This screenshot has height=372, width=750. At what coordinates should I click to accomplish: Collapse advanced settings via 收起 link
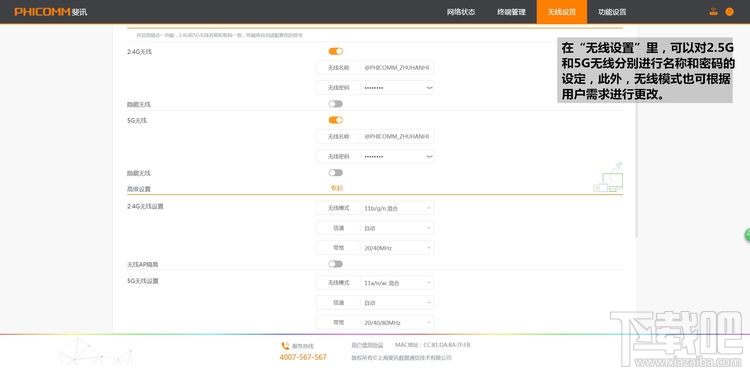point(337,188)
